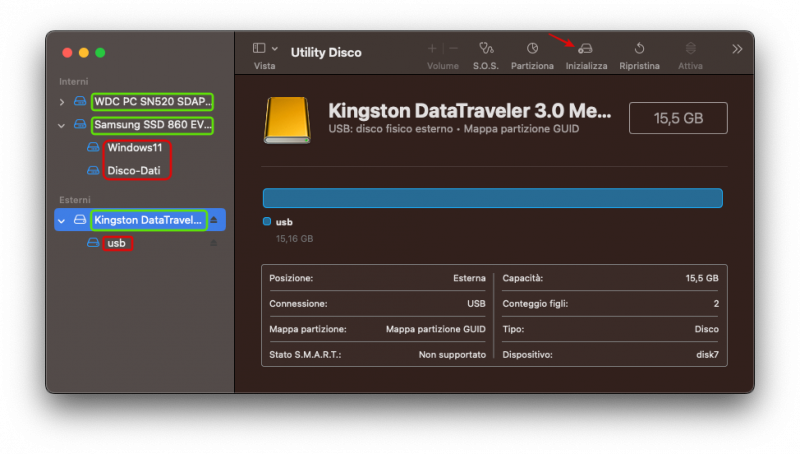The height and width of the screenshot is (454, 800).
Task: Click the Attiva mount icon
Action: [x=690, y=48]
